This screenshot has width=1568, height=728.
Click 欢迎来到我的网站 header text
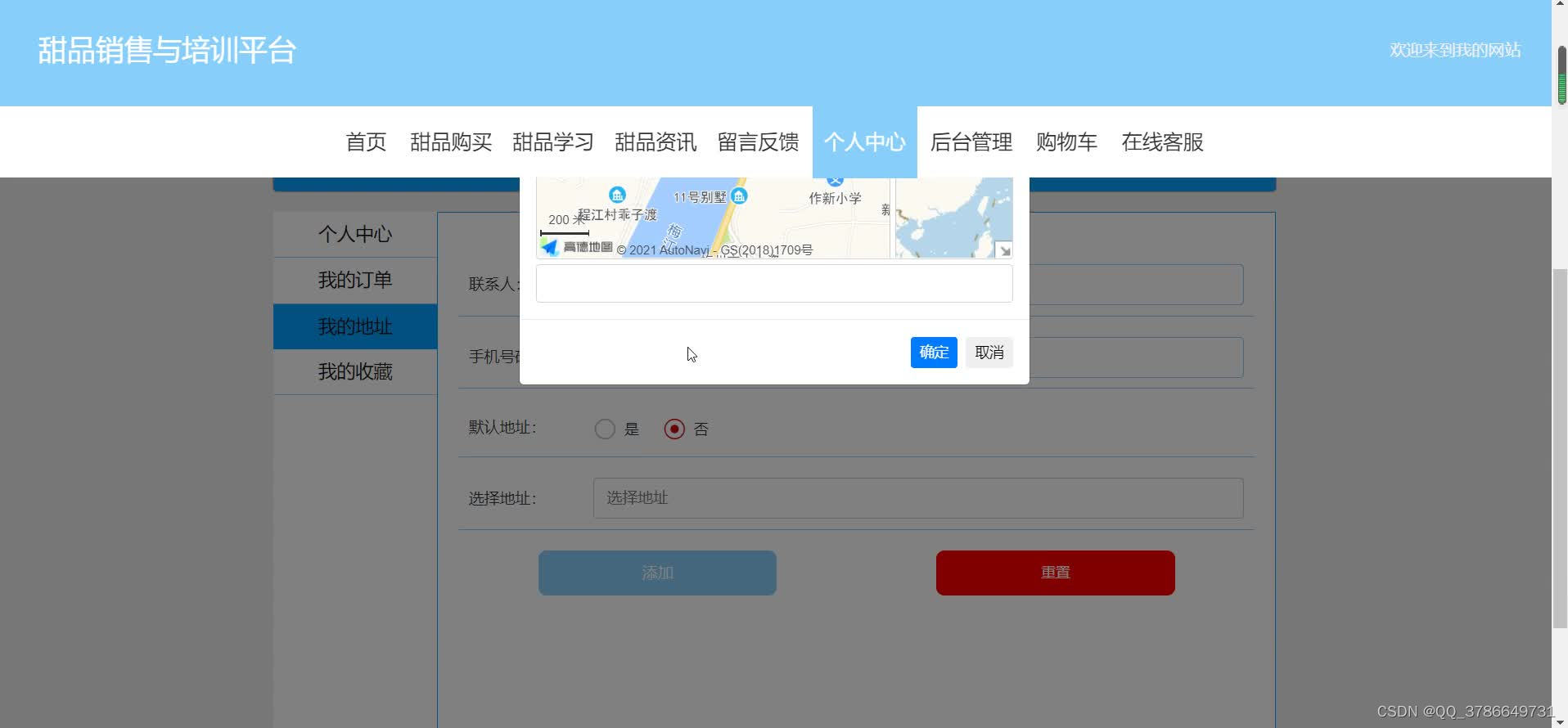[x=1455, y=51]
